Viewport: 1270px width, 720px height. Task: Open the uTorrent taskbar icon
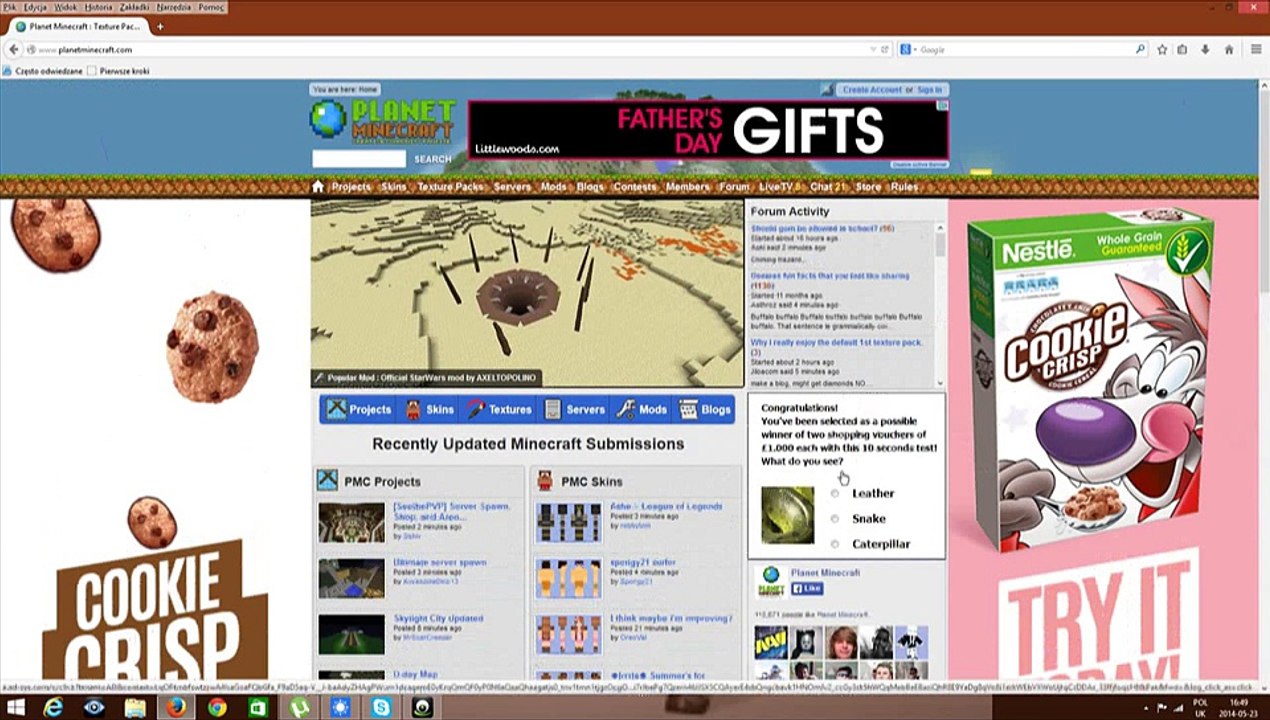(x=299, y=707)
